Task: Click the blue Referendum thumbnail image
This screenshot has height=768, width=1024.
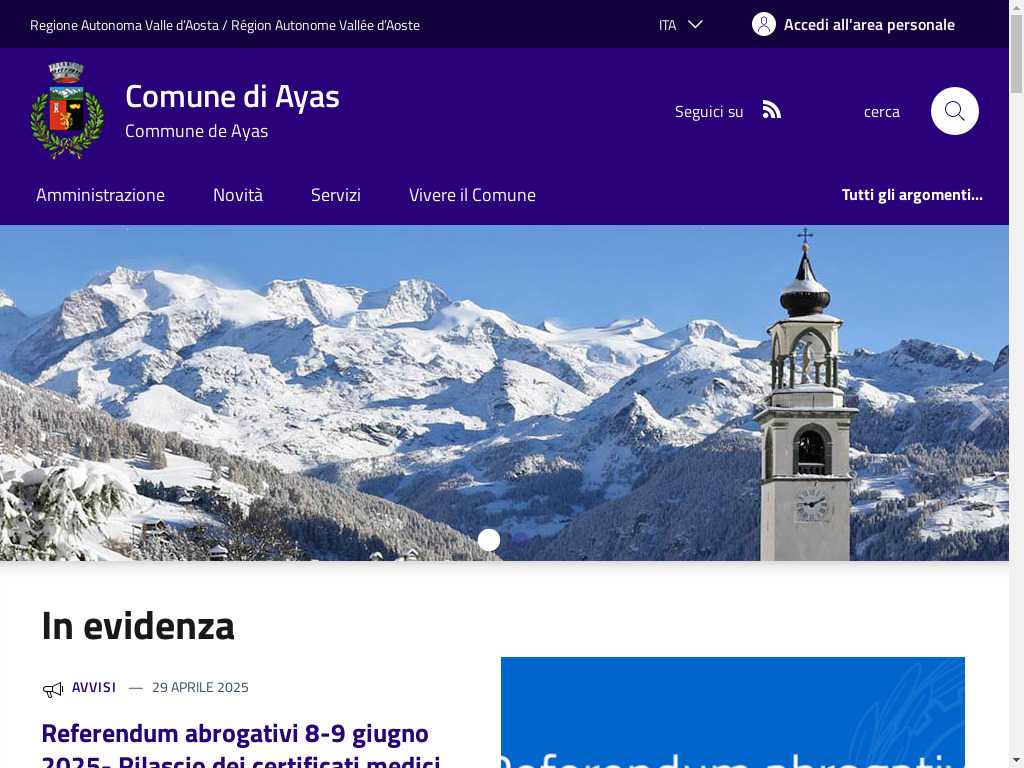Action: point(732,712)
